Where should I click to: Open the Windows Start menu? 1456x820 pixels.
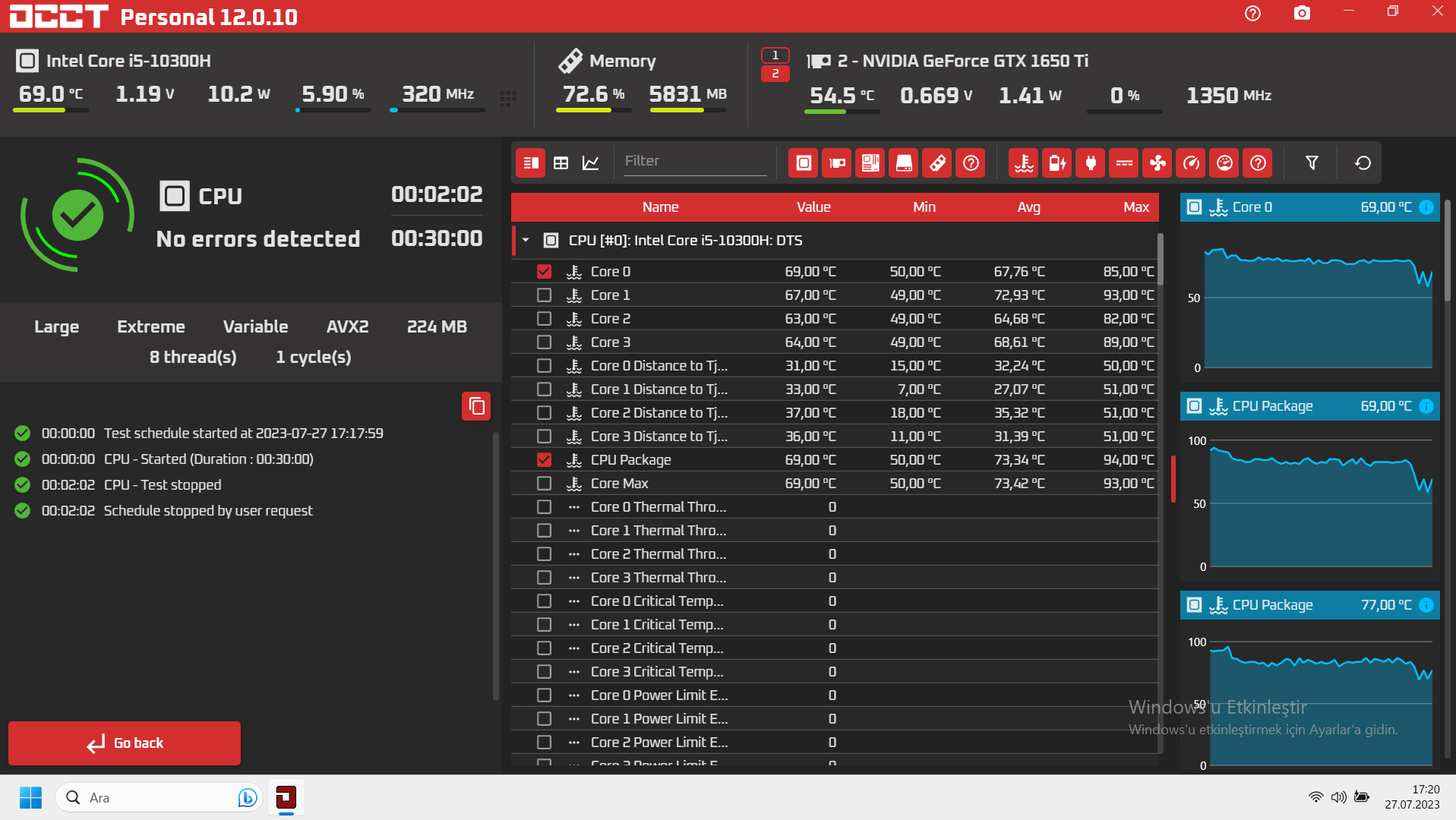click(x=30, y=797)
